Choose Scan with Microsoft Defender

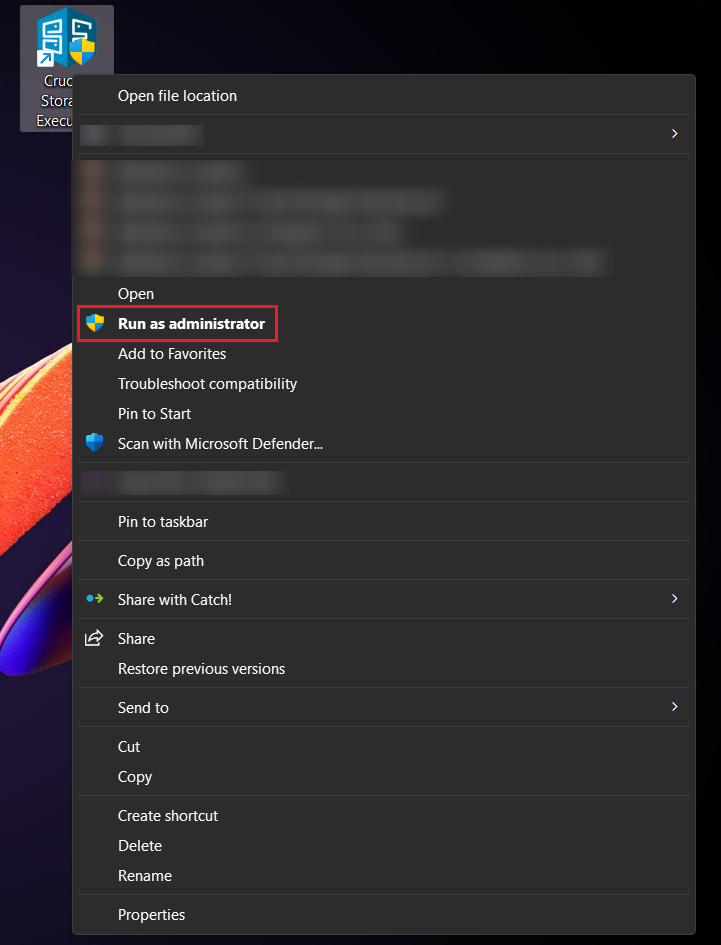point(383,444)
